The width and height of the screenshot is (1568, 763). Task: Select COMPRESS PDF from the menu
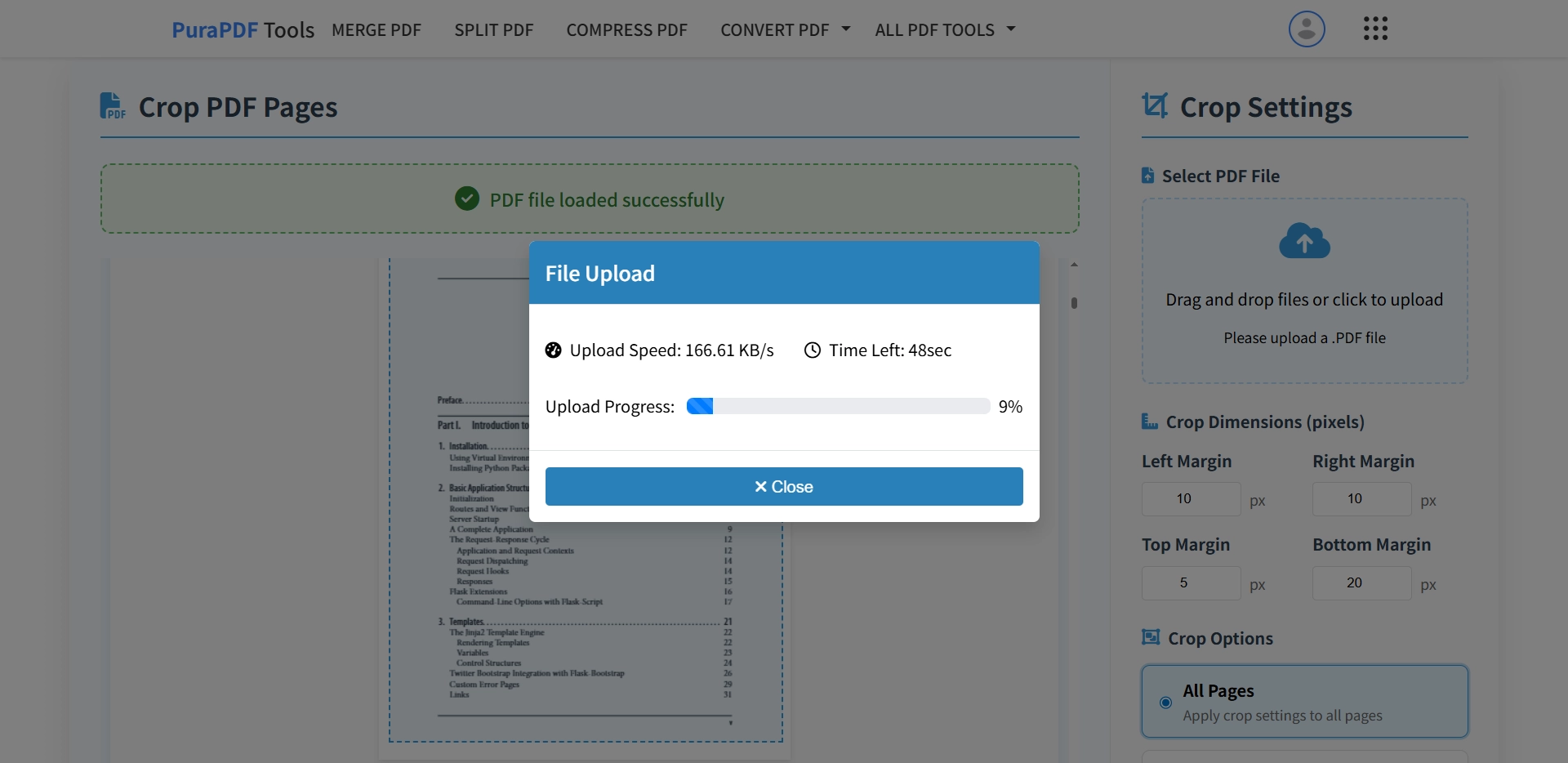coord(626,29)
